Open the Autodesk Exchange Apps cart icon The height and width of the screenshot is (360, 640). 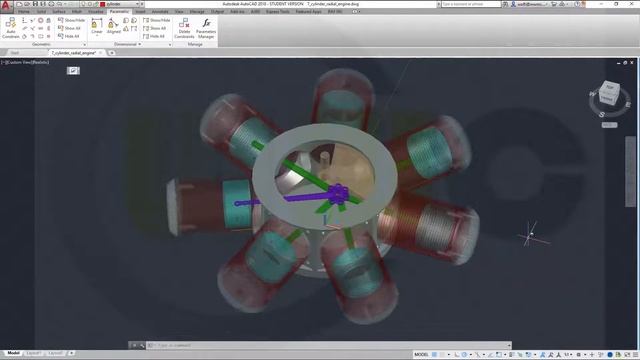coord(554,4)
